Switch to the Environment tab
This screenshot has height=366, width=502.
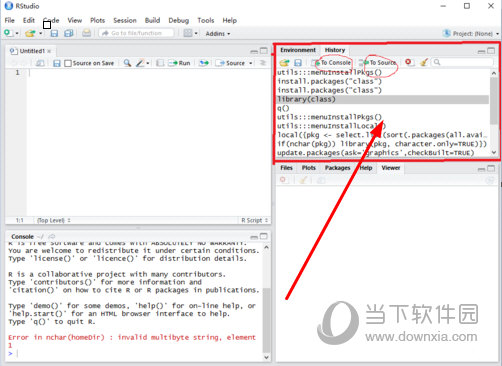click(x=298, y=50)
